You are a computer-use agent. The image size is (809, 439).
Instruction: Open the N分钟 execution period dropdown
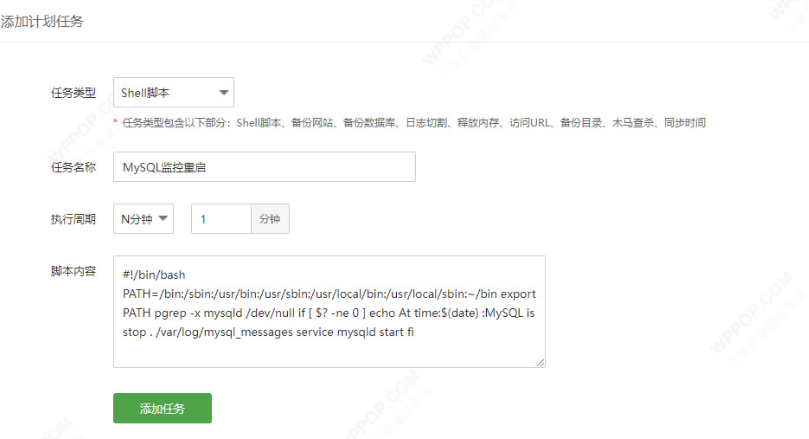pos(143,219)
